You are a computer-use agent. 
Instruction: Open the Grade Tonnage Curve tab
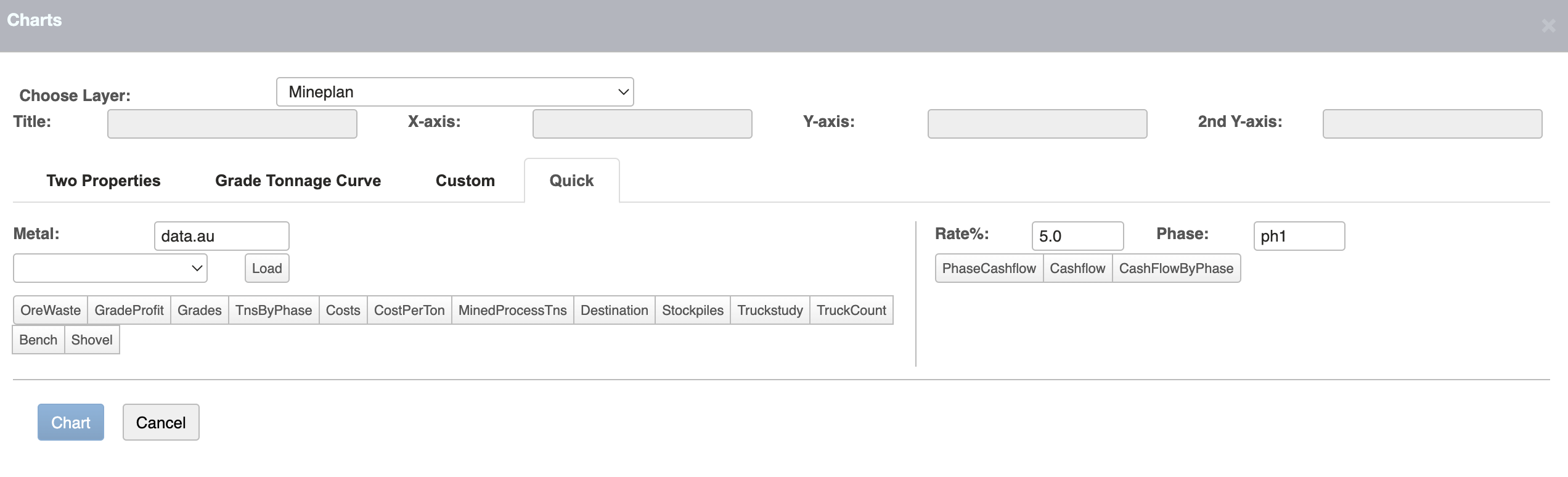pyautogui.click(x=298, y=181)
